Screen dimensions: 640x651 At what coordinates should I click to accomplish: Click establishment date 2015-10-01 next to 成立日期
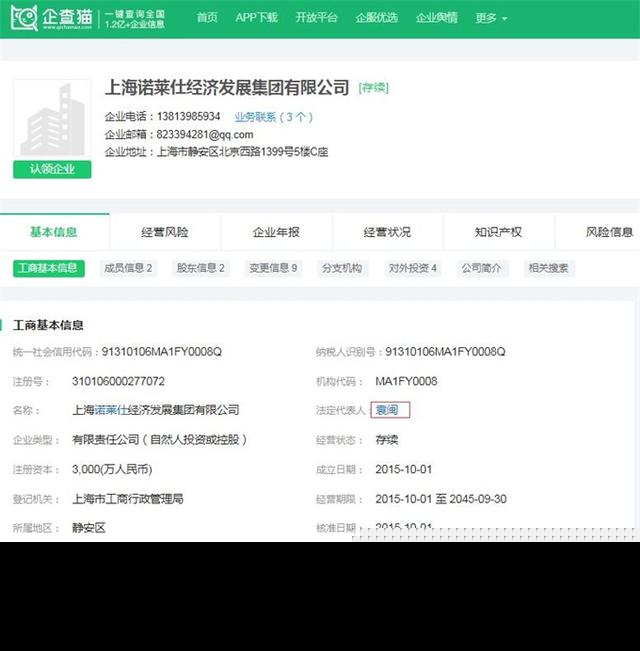(x=404, y=469)
